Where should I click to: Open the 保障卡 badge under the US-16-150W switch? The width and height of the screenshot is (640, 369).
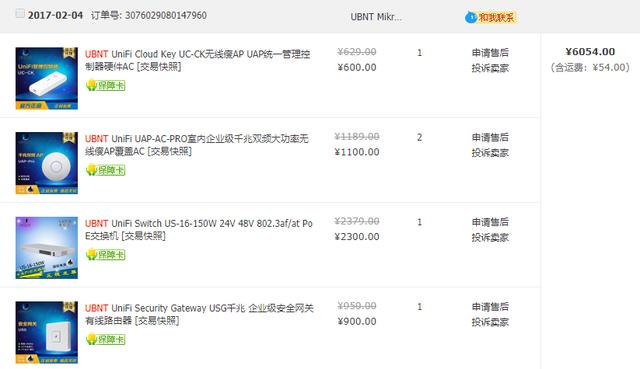(x=106, y=255)
